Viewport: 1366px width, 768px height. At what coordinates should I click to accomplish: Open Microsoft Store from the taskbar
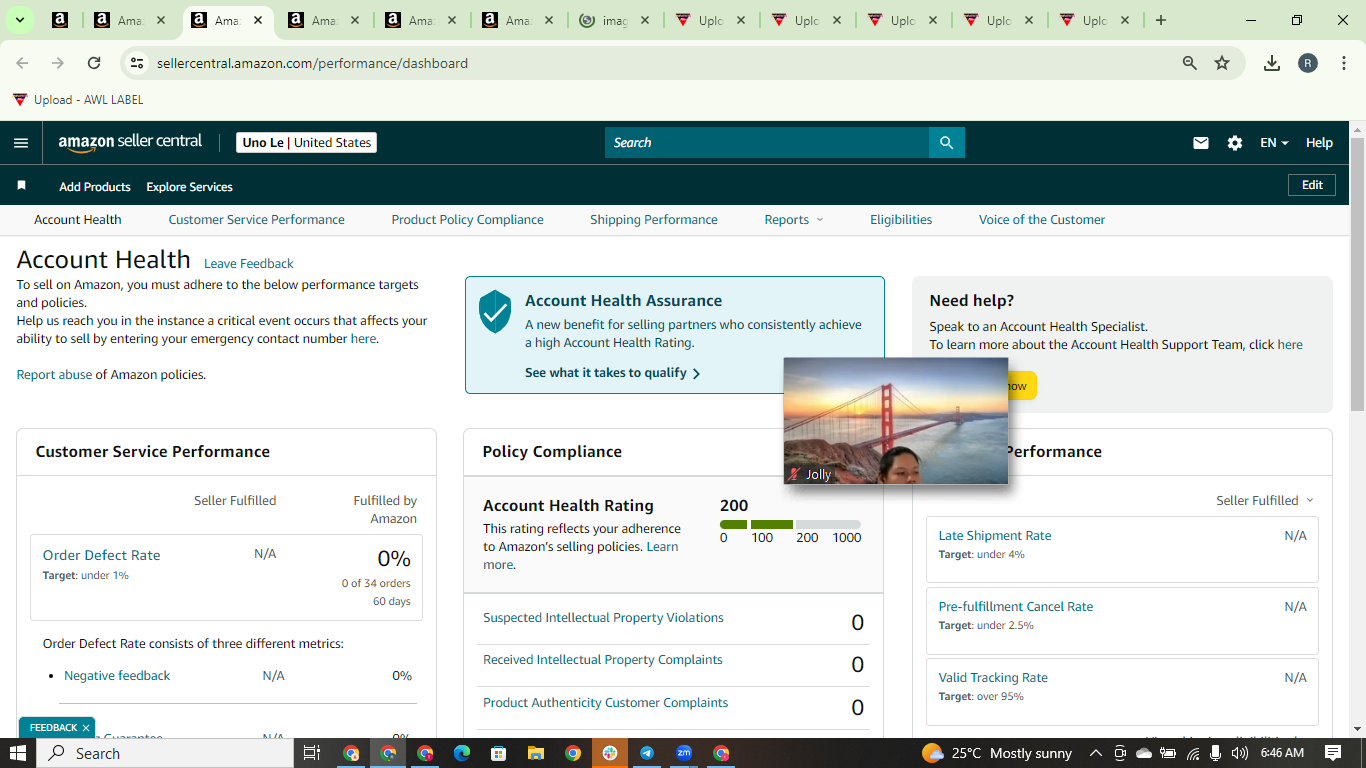(499, 753)
